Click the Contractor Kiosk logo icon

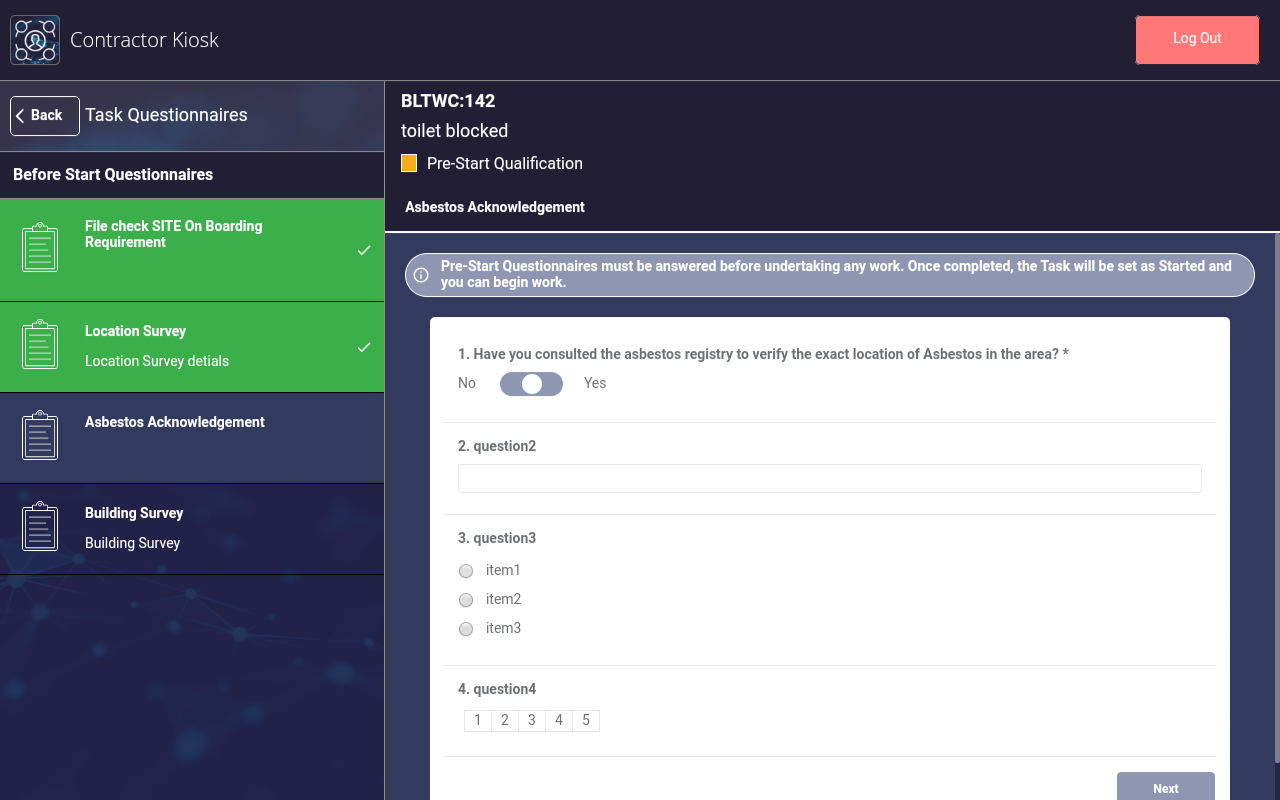click(35, 40)
